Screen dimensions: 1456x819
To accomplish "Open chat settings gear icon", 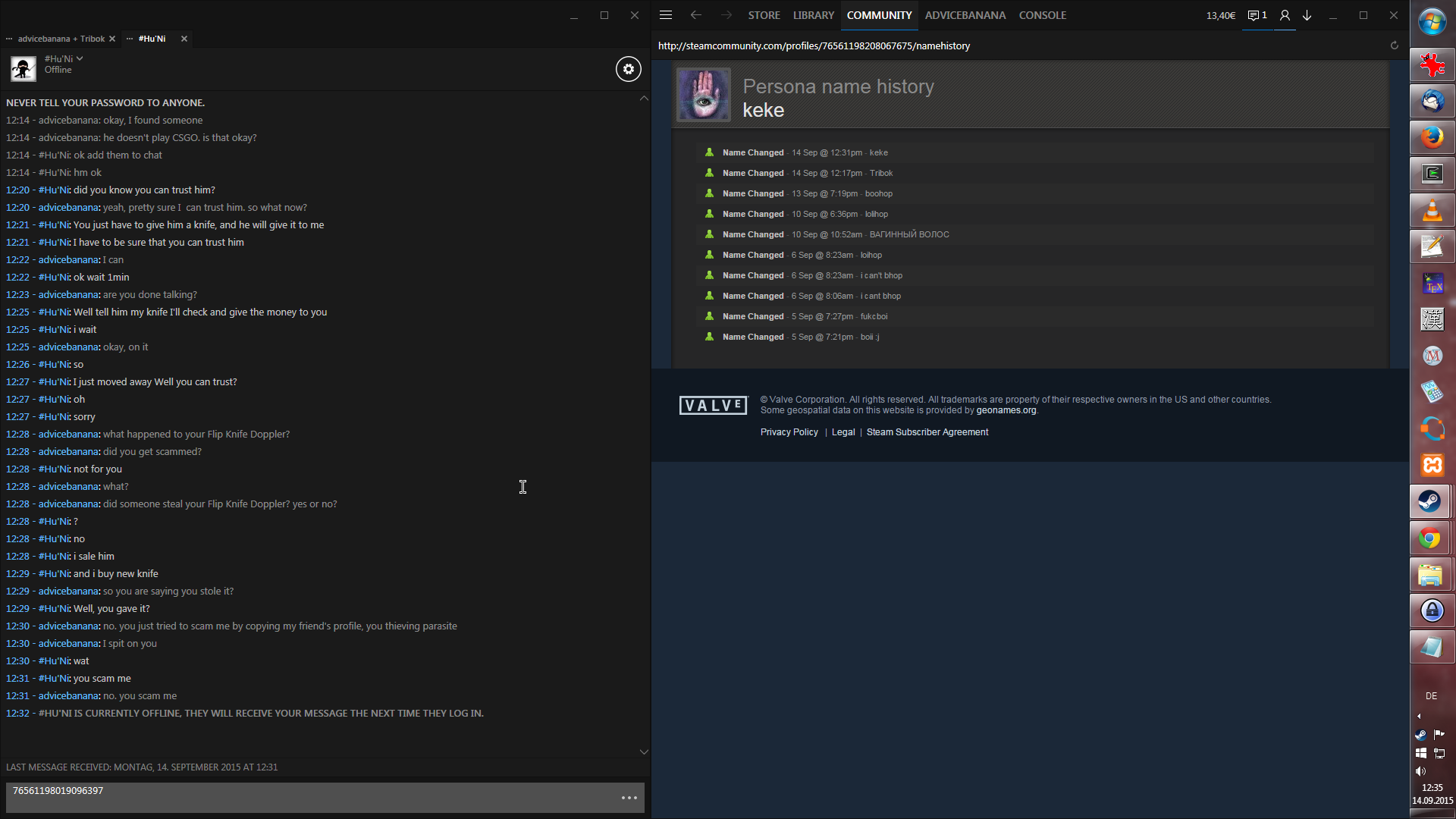I will pyautogui.click(x=628, y=69).
